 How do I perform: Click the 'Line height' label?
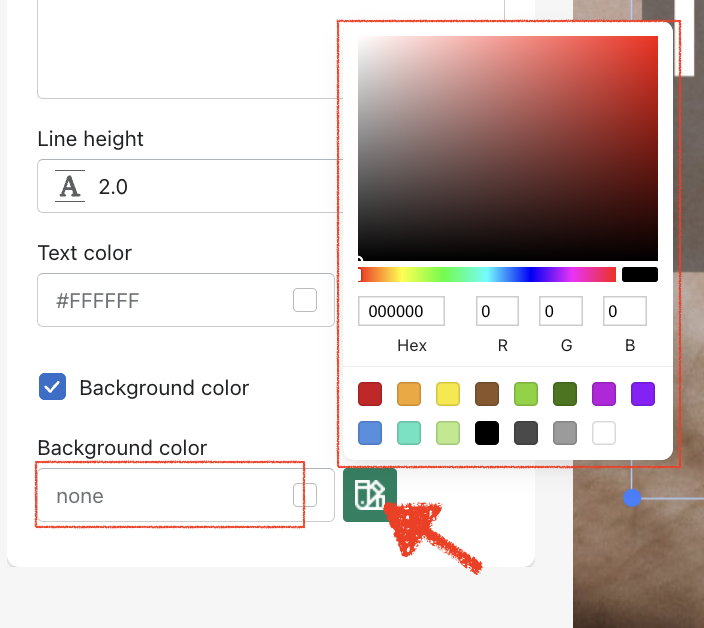point(90,139)
